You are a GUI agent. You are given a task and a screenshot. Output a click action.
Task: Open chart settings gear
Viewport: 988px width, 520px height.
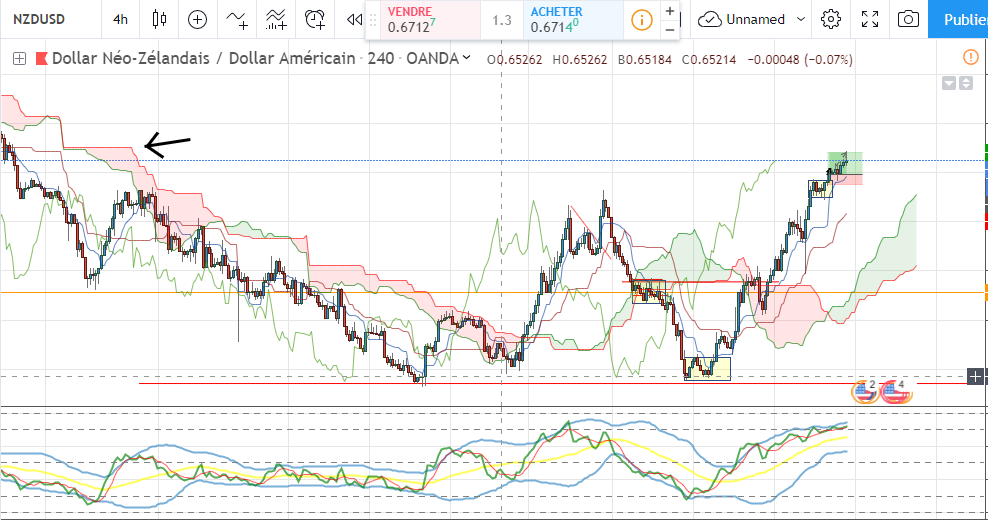(830, 20)
